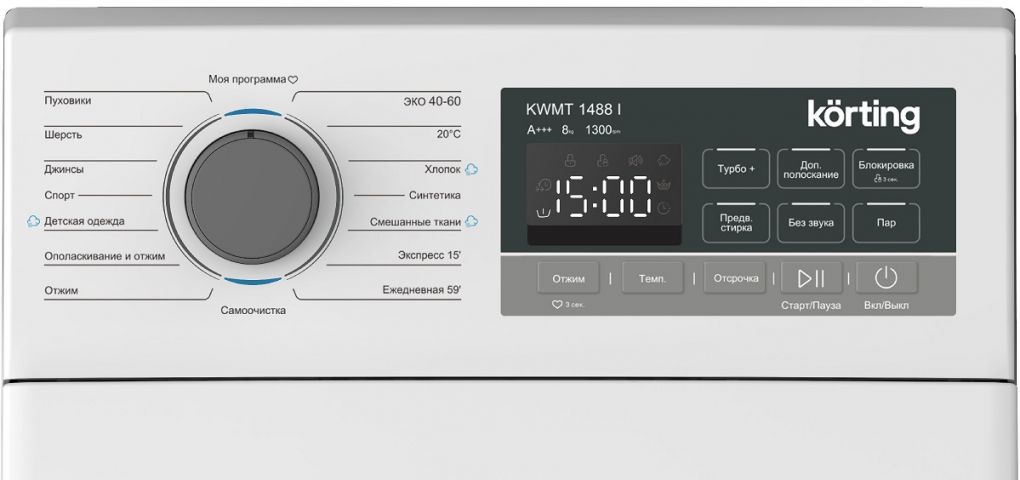Toggle the Без звука mute option
This screenshot has width=1020, height=480.
point(810,222)
